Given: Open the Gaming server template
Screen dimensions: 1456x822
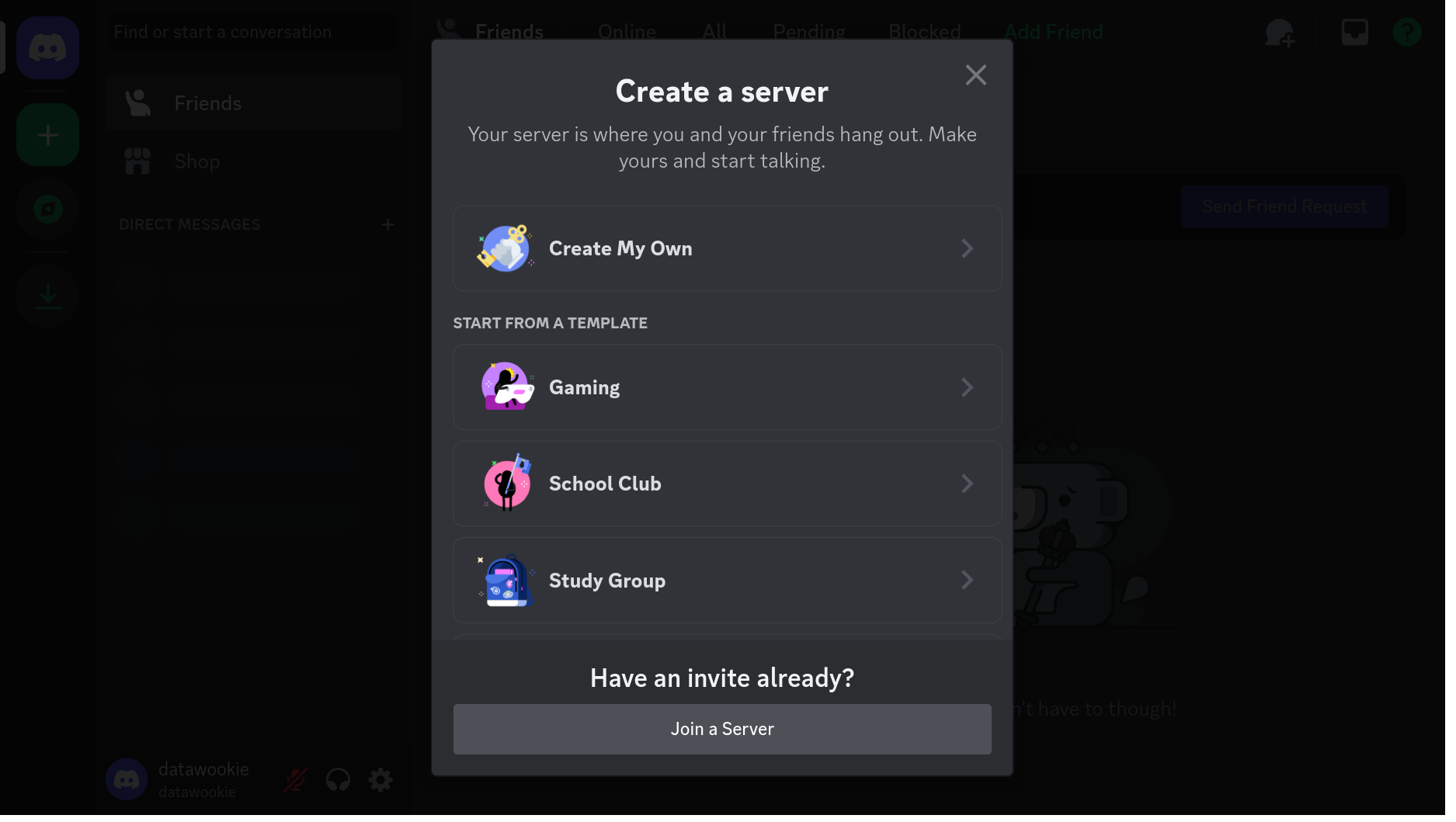Looking at the screenshot, I should [x=727, y=387].
